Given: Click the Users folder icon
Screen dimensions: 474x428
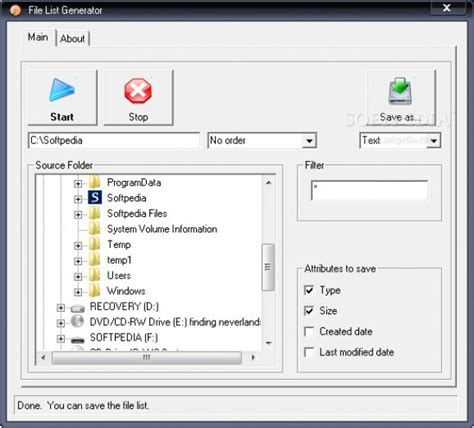Looking at the screenshot, I should coord(95,275).
